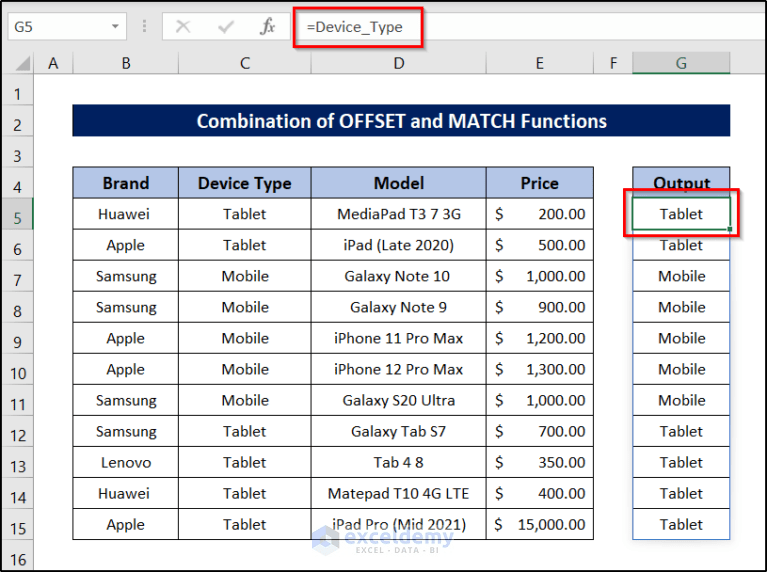Select column B header
Screen dimensions: 767x572
click(126, 63)
